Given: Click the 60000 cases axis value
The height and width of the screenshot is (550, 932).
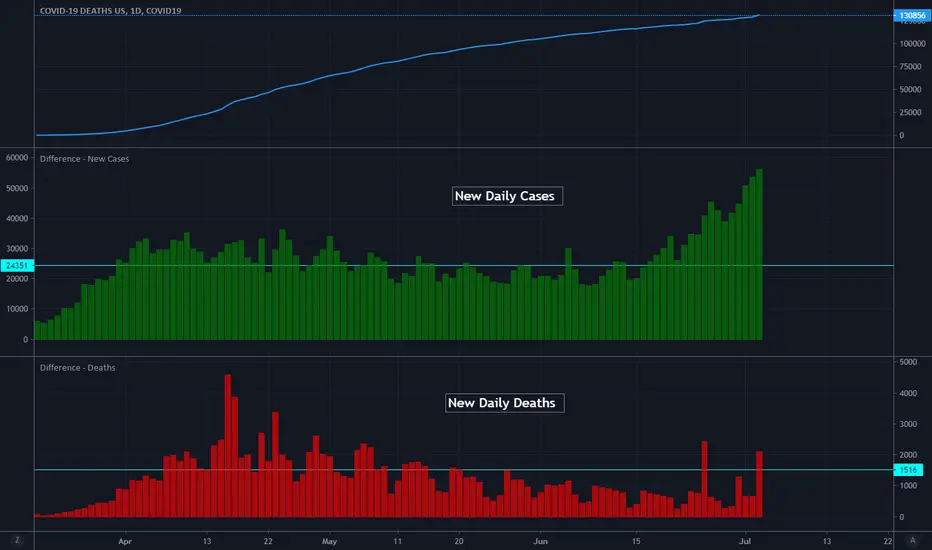Looking at the screenshot, I should [x=17, y=158].
